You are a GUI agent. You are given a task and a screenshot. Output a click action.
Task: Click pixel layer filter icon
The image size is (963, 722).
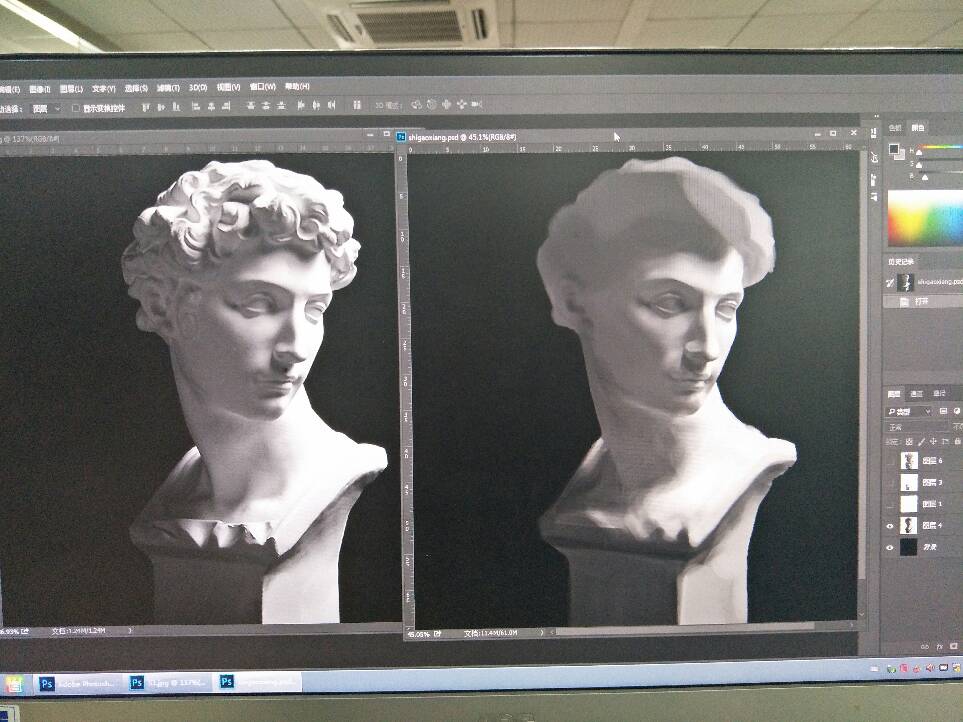coord(943,411)
